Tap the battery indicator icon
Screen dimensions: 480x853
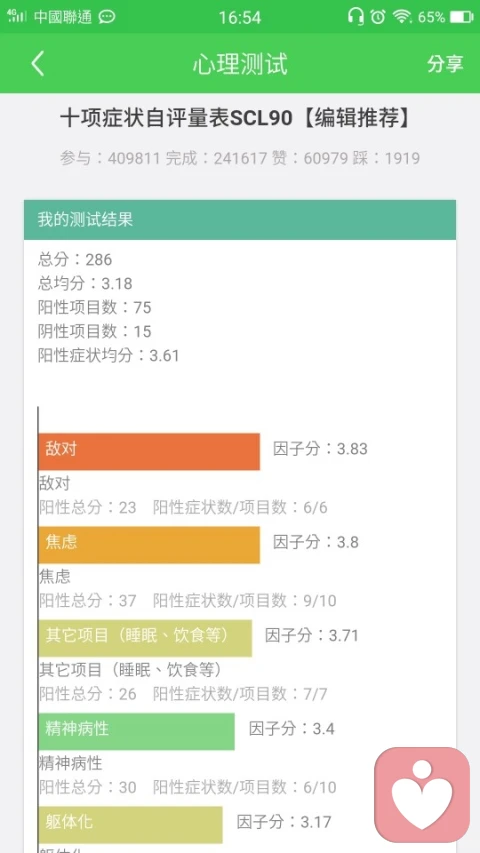coord(461,17)
